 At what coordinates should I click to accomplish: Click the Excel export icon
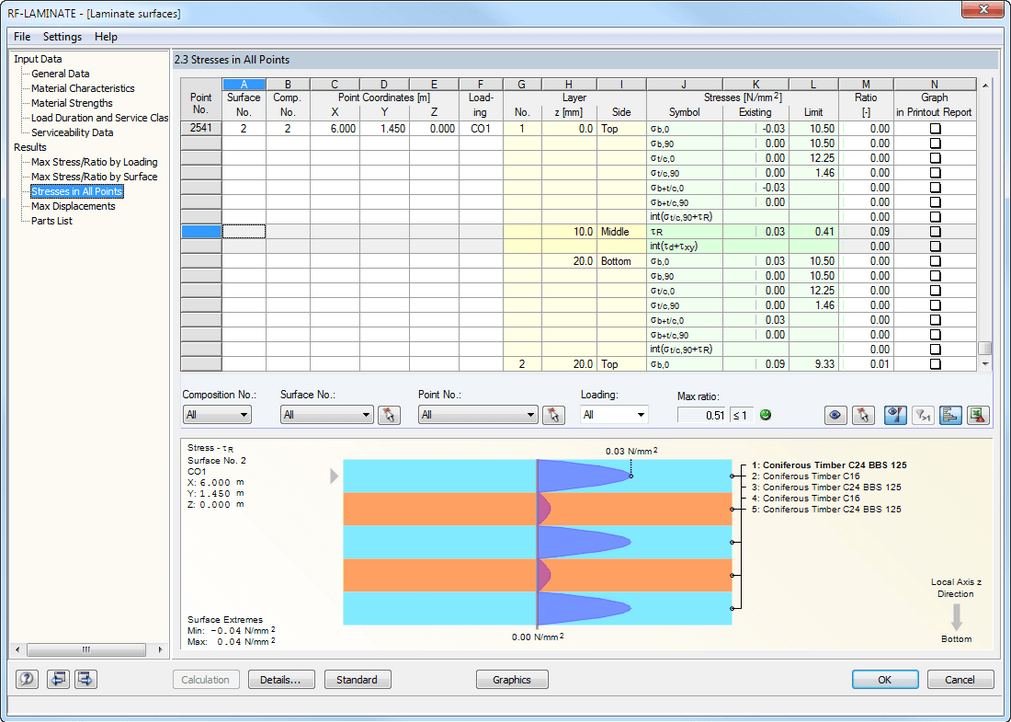click(x=978, y=415)
